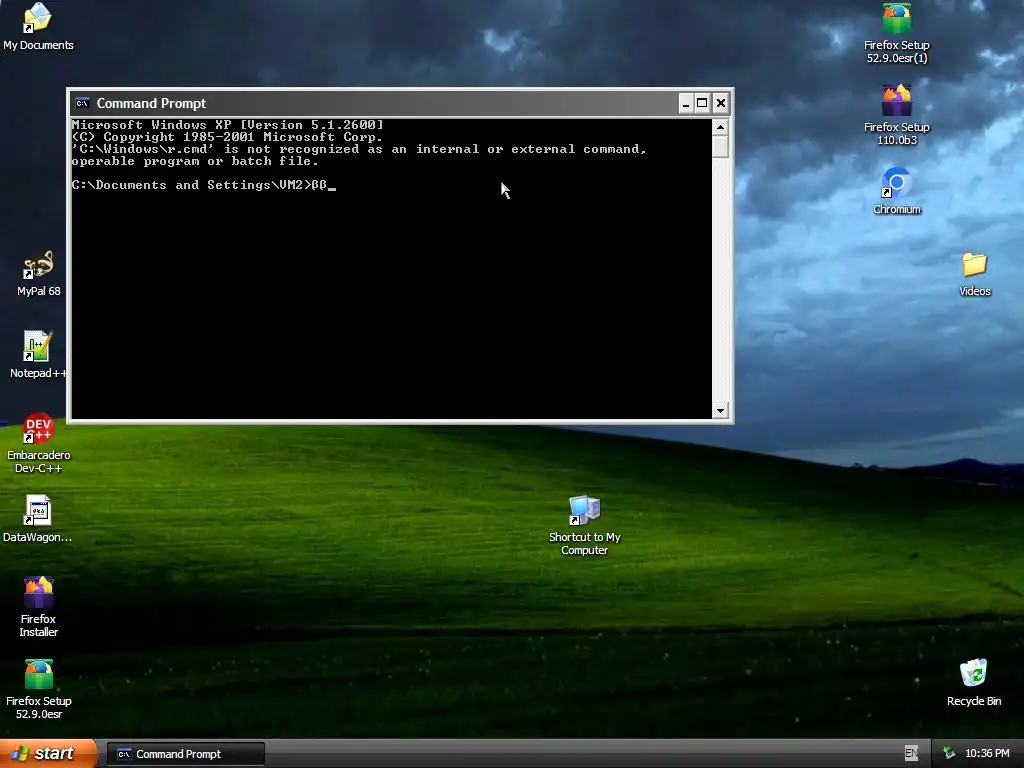Click the 'is not recognized' error message line
Screen dimensions: 1024x768
coord(359,149)
